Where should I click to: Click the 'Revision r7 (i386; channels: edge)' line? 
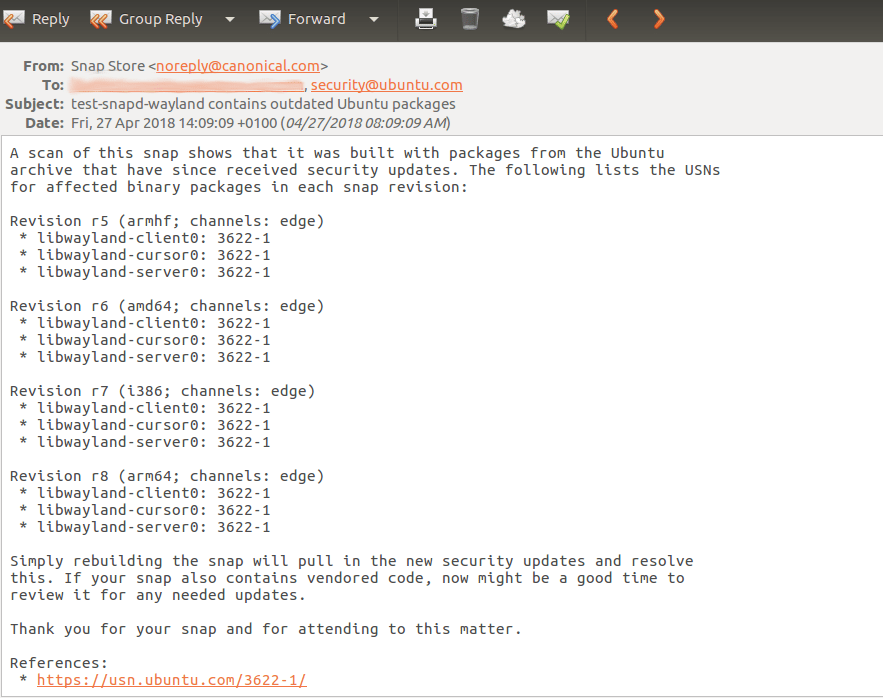[163, 392]
